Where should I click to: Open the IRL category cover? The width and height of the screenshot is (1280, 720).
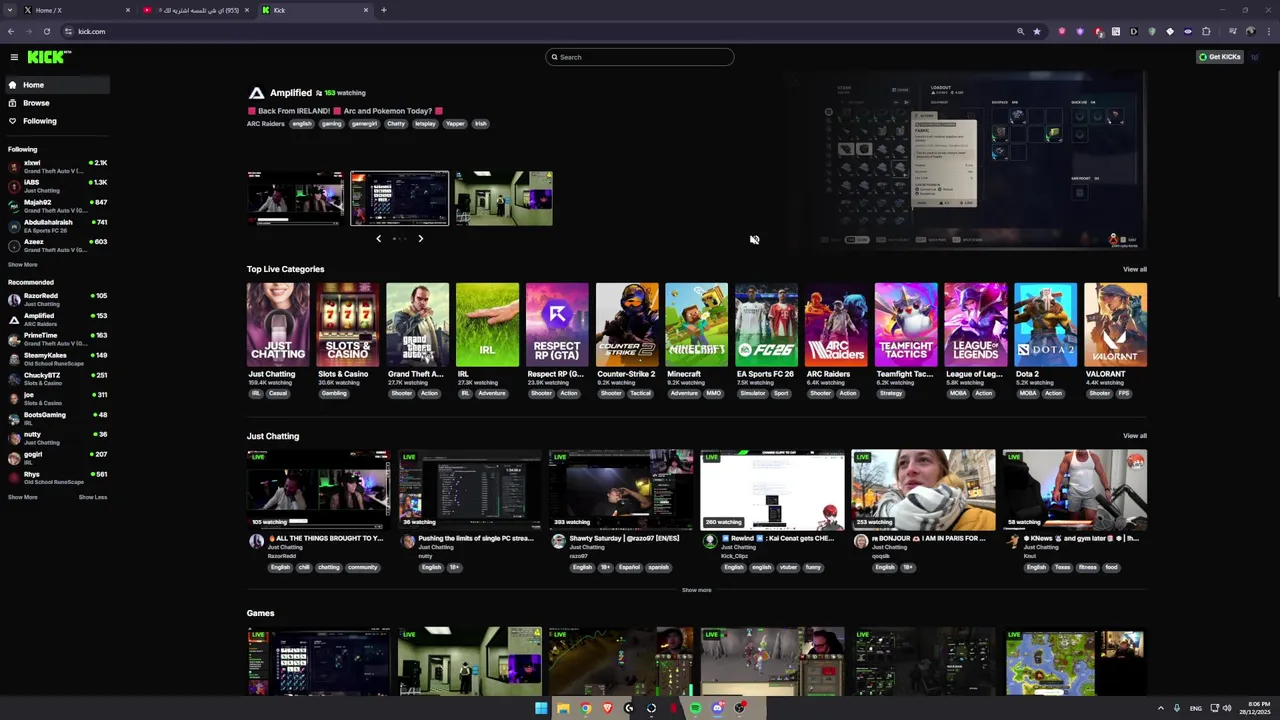[x=487, y=325]
